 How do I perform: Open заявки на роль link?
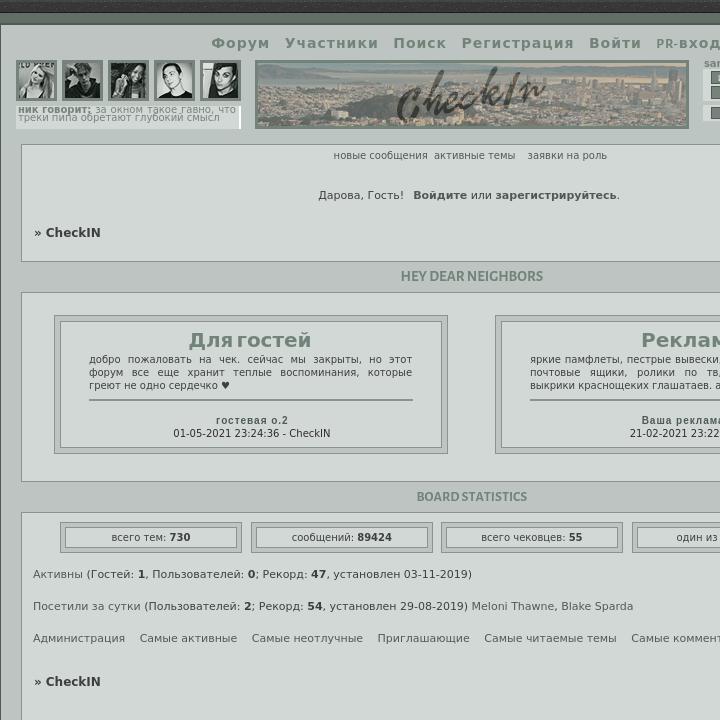click(567, 156)
